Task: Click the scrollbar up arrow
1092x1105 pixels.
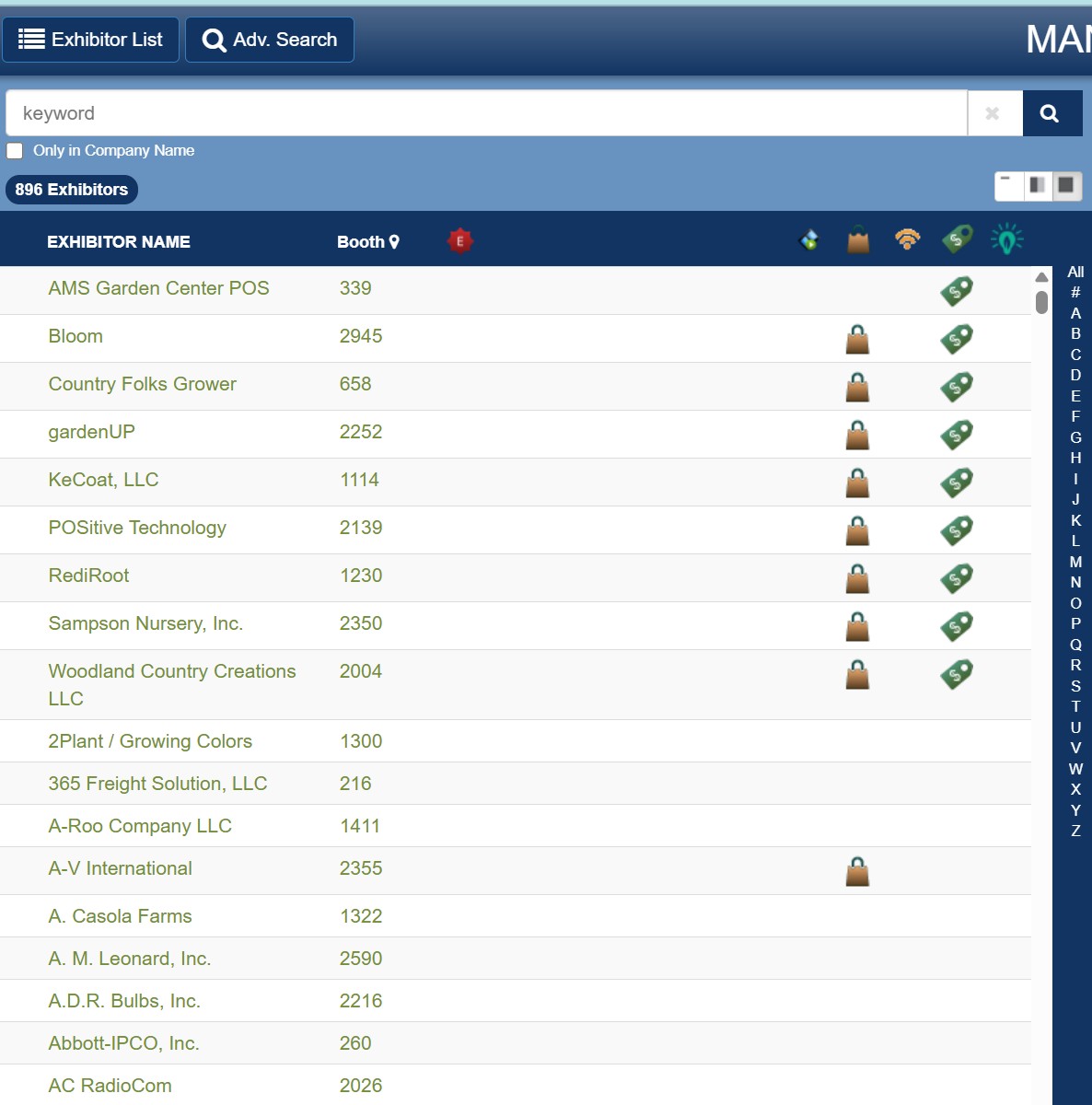Action: click(1041, 277)
